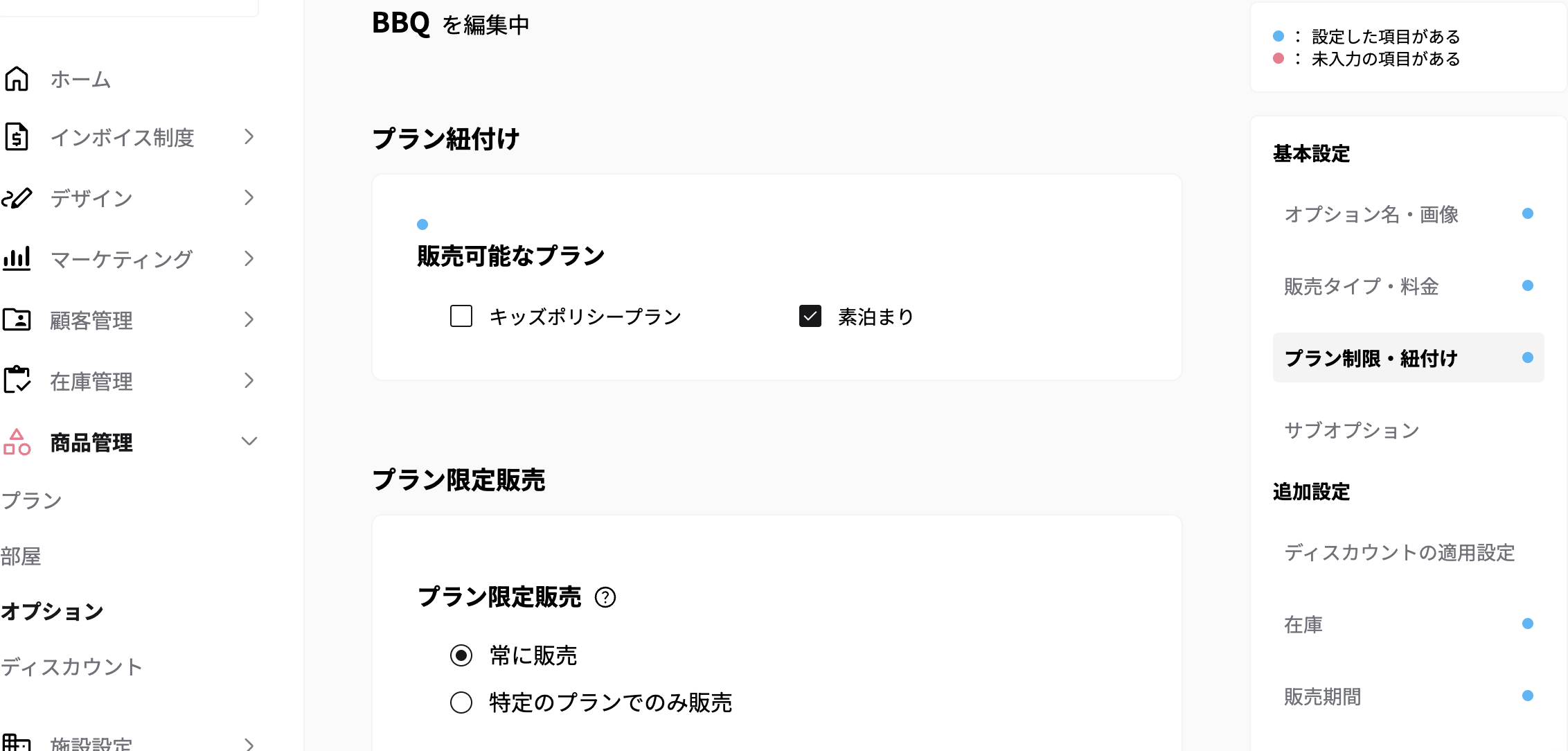Image resolution: width=1568 pixels, height=751 pixels.
Task: Open the 施設設定 building icon
Action: tap(17, 743)
